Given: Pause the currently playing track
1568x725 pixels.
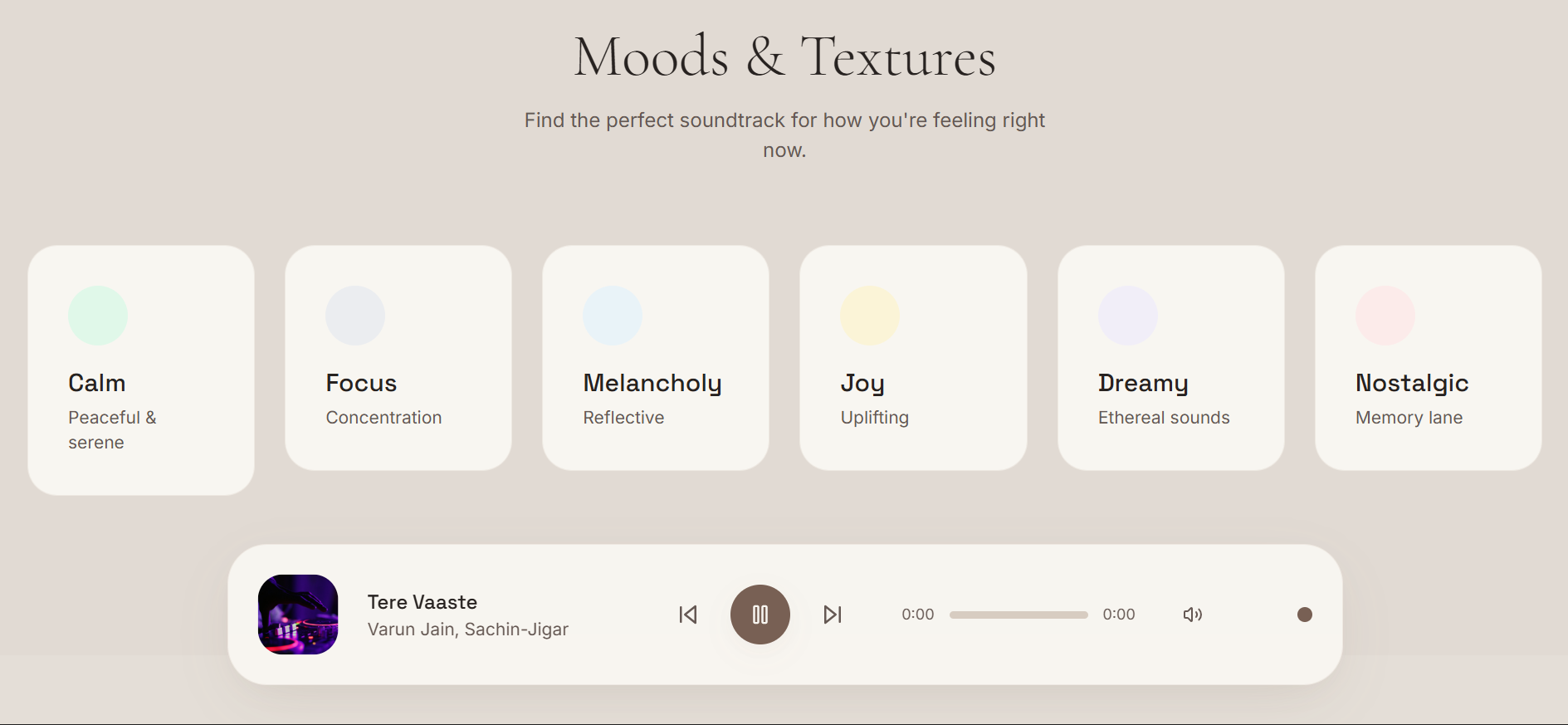Looking at the screenshot, I should tap(760, 615).
